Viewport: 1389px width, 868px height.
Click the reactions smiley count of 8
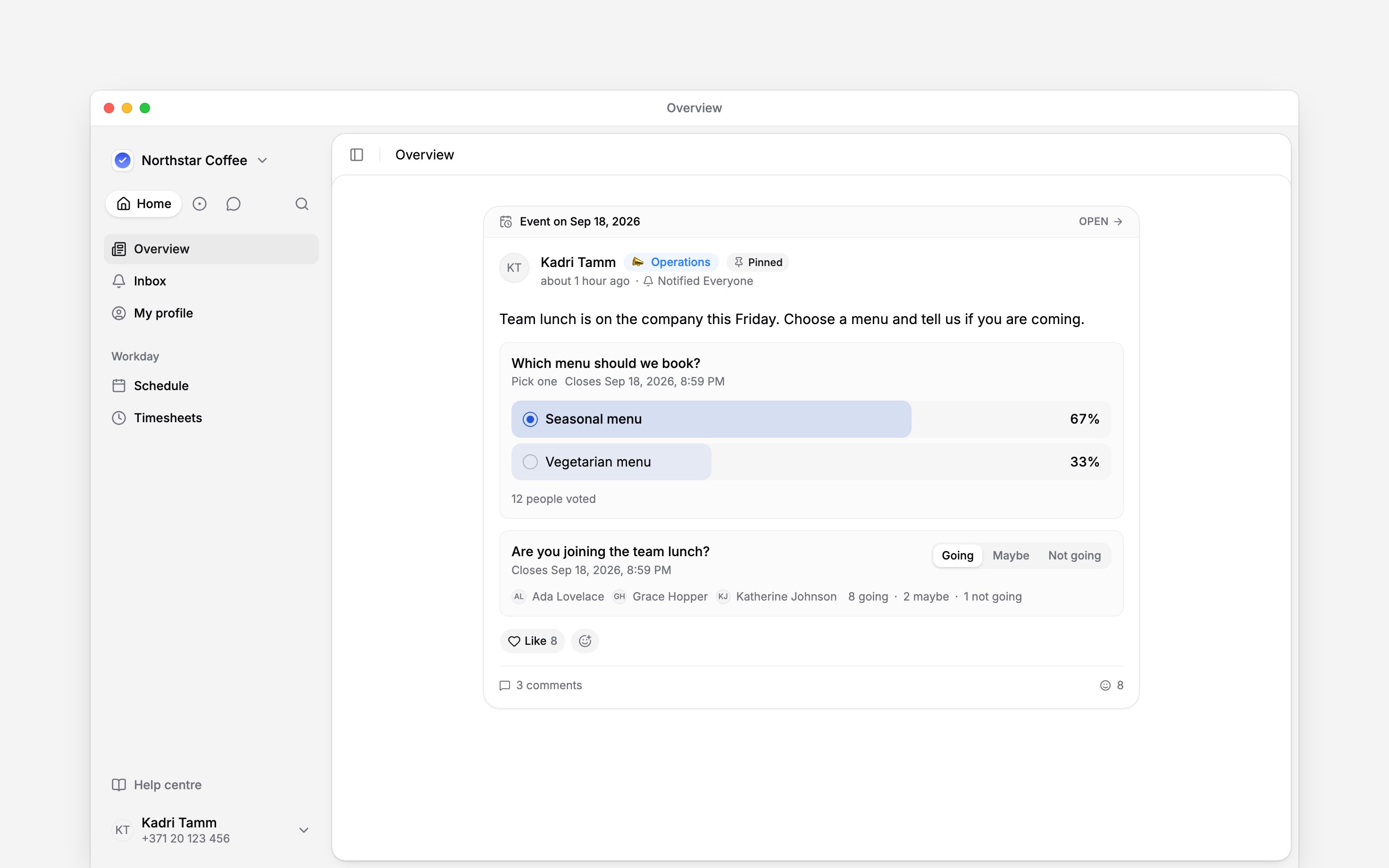(x=1112, y=685)
